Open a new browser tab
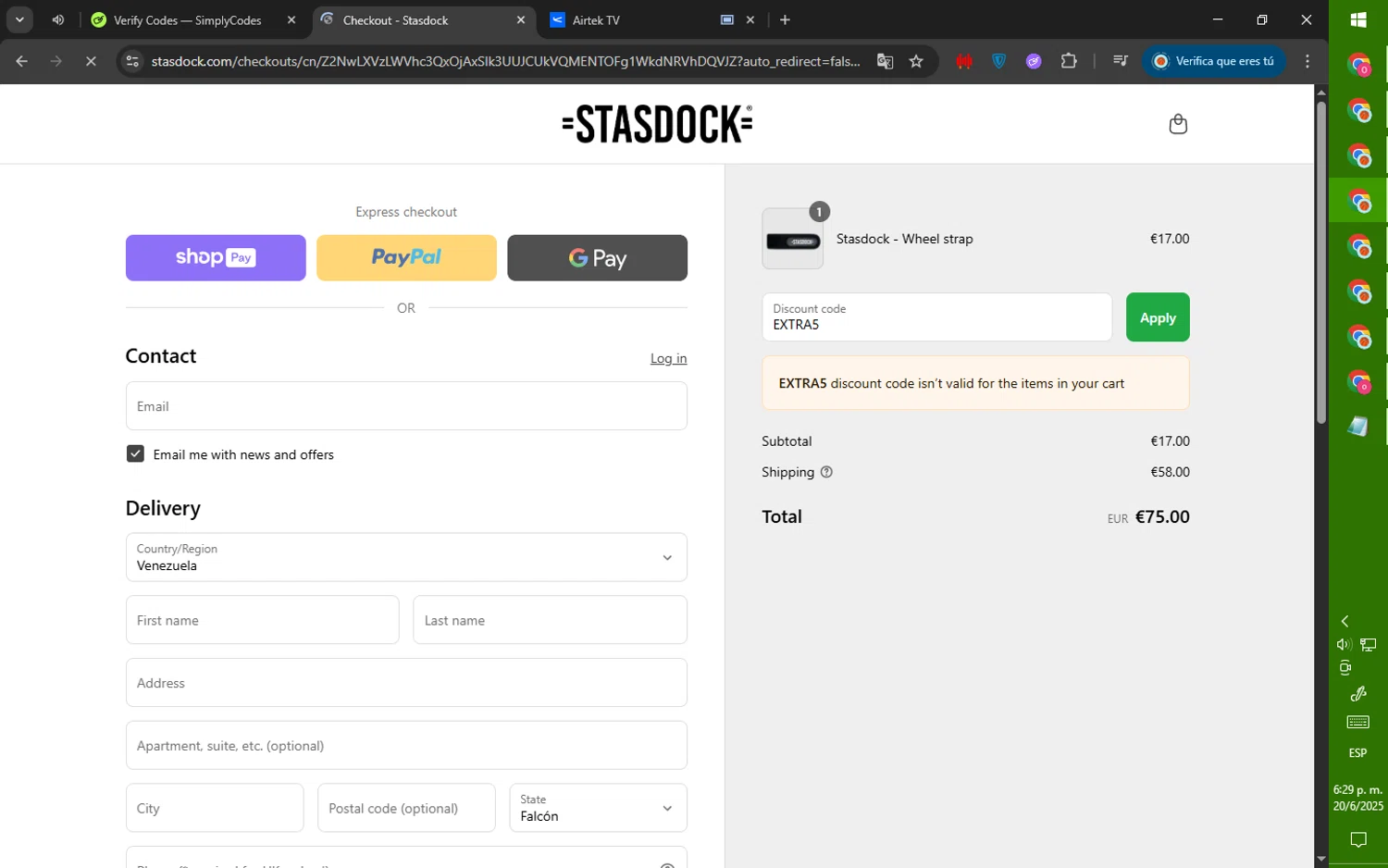The height and width of the screenshot is (868, 1388). (785, 19)
